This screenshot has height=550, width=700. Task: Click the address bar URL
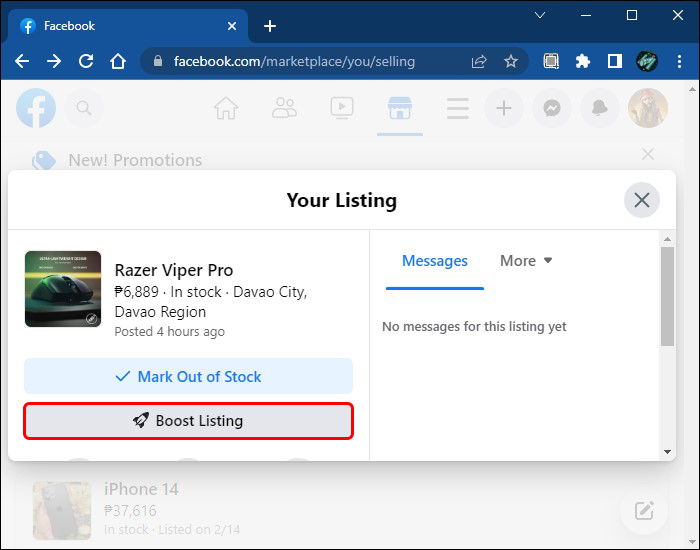coord(294,61)
